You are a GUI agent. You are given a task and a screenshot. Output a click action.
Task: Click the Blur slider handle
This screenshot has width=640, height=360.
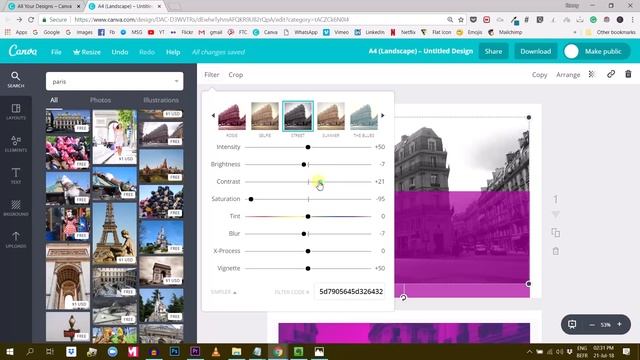tap(304, 234)
